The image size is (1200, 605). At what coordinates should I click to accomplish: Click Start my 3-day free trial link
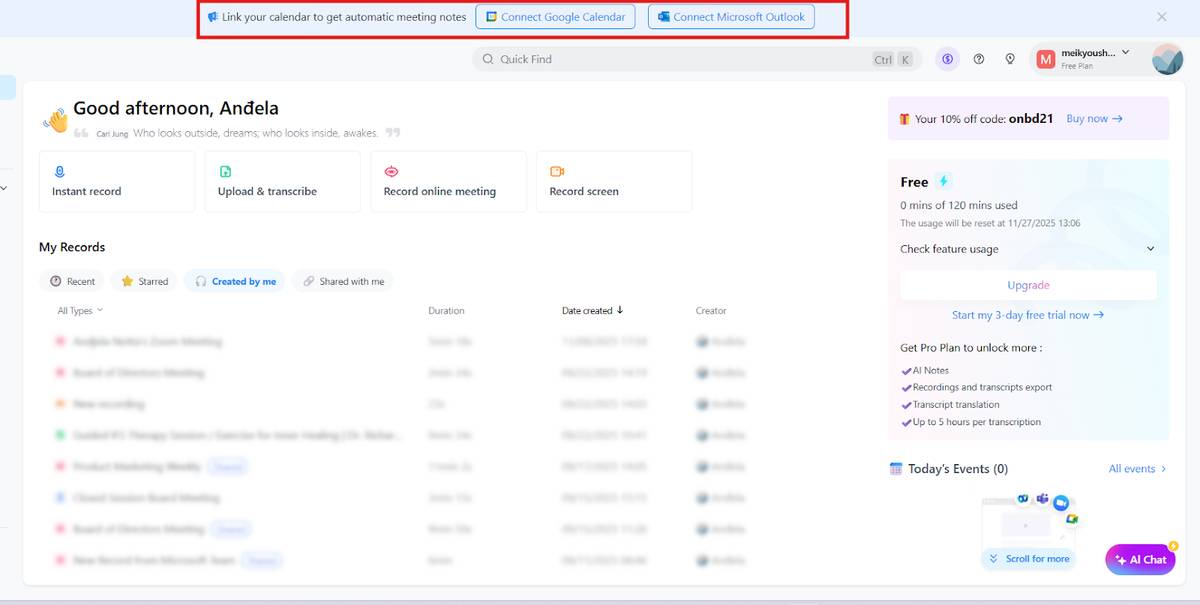[x=1027, y=315]
